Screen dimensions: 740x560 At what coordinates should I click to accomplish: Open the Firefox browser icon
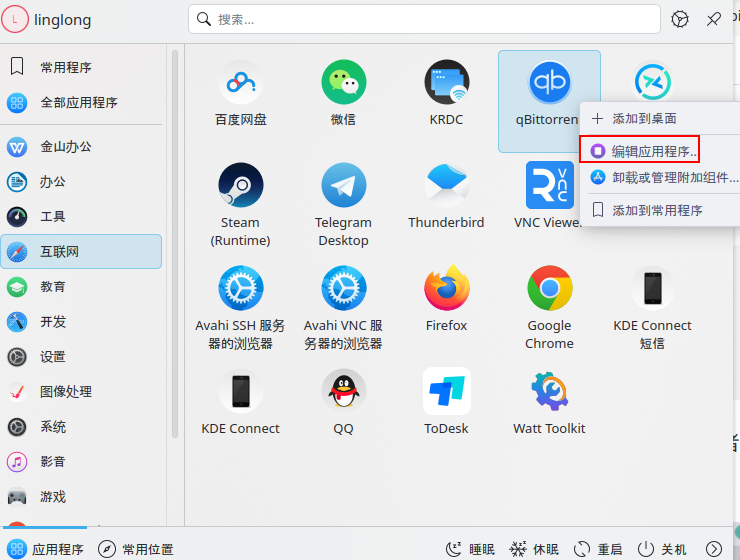[x=446, y=289]
